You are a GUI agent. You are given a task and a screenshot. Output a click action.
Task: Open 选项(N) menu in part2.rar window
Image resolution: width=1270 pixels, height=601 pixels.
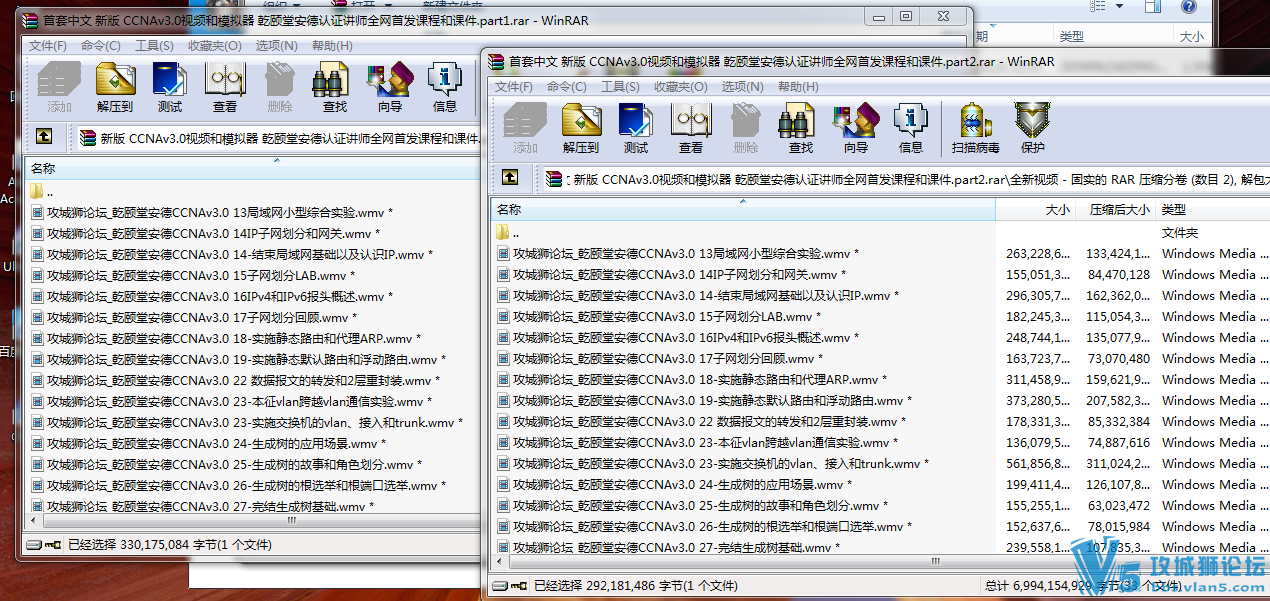[742, 86]
